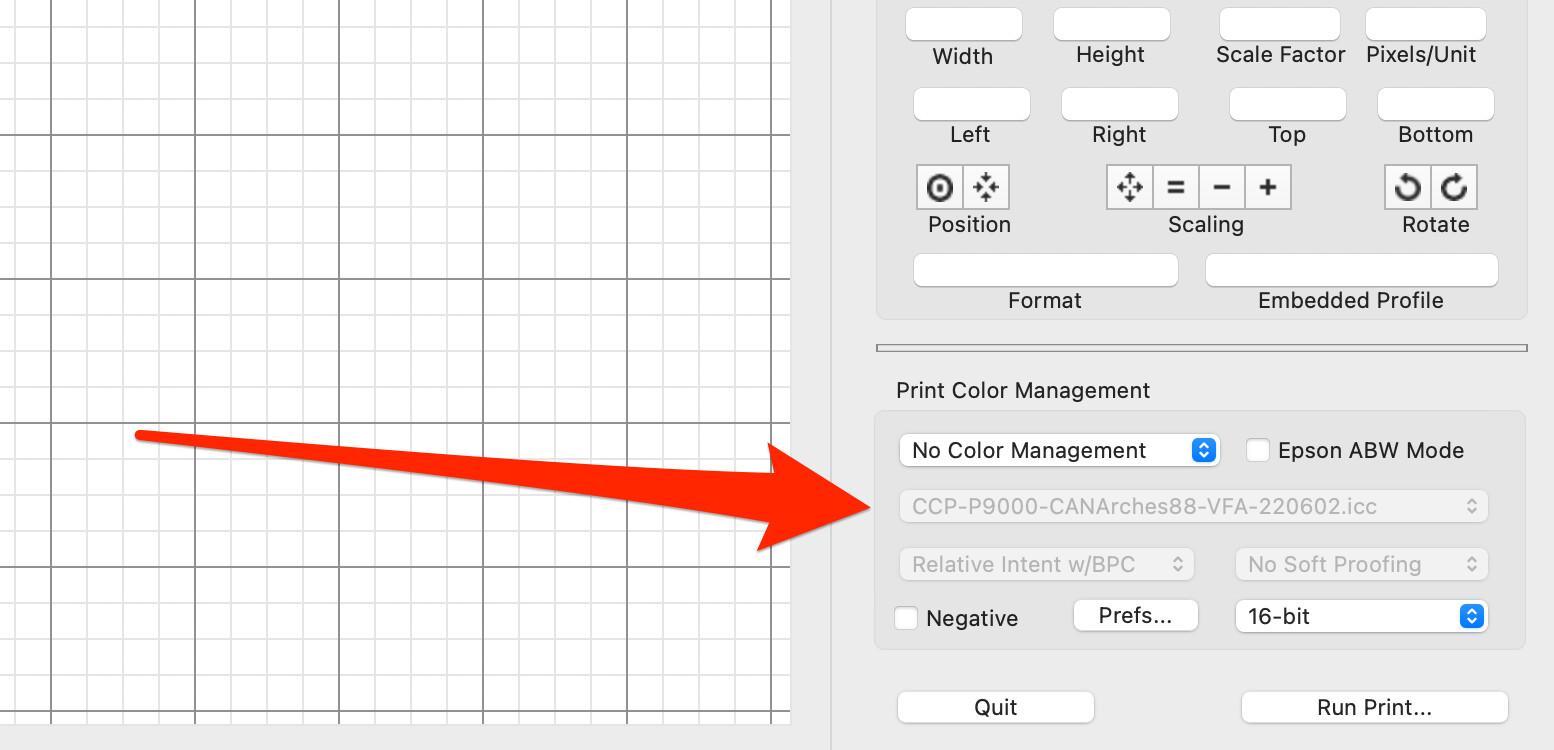Click the four-way arrows Scaling icon

point(1130,187)
